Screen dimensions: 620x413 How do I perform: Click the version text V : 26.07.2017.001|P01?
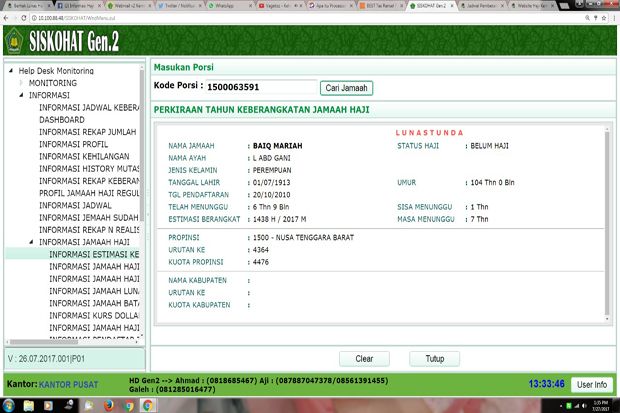click(46, 359)
